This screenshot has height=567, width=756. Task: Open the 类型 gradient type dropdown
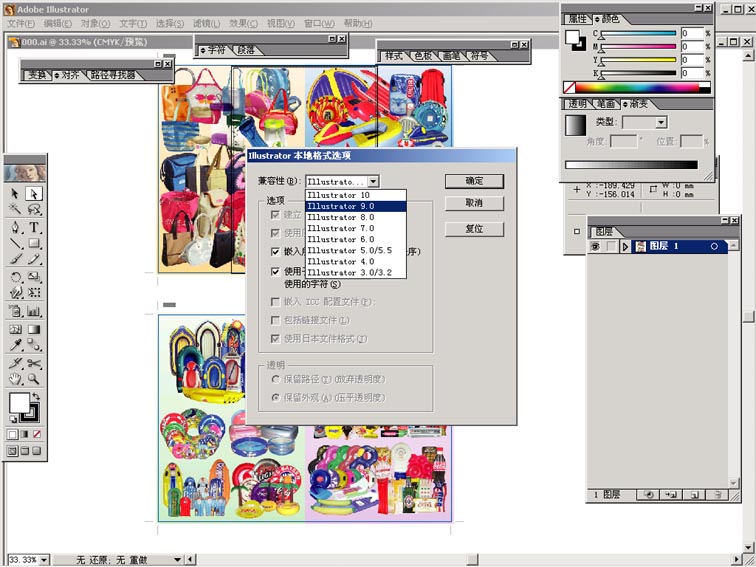point(661,122)
